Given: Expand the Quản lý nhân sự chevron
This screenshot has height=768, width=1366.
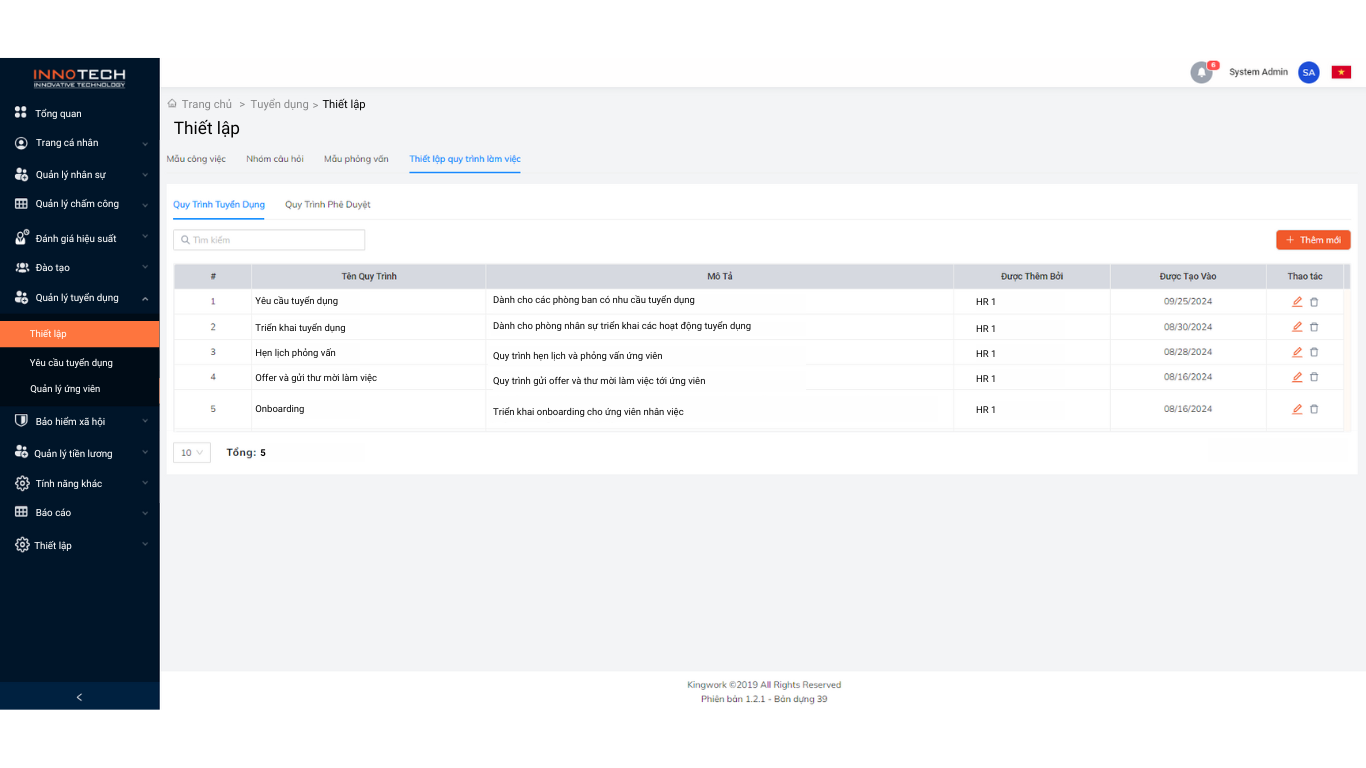Looking at the screenshot, I should click(145, 175).
